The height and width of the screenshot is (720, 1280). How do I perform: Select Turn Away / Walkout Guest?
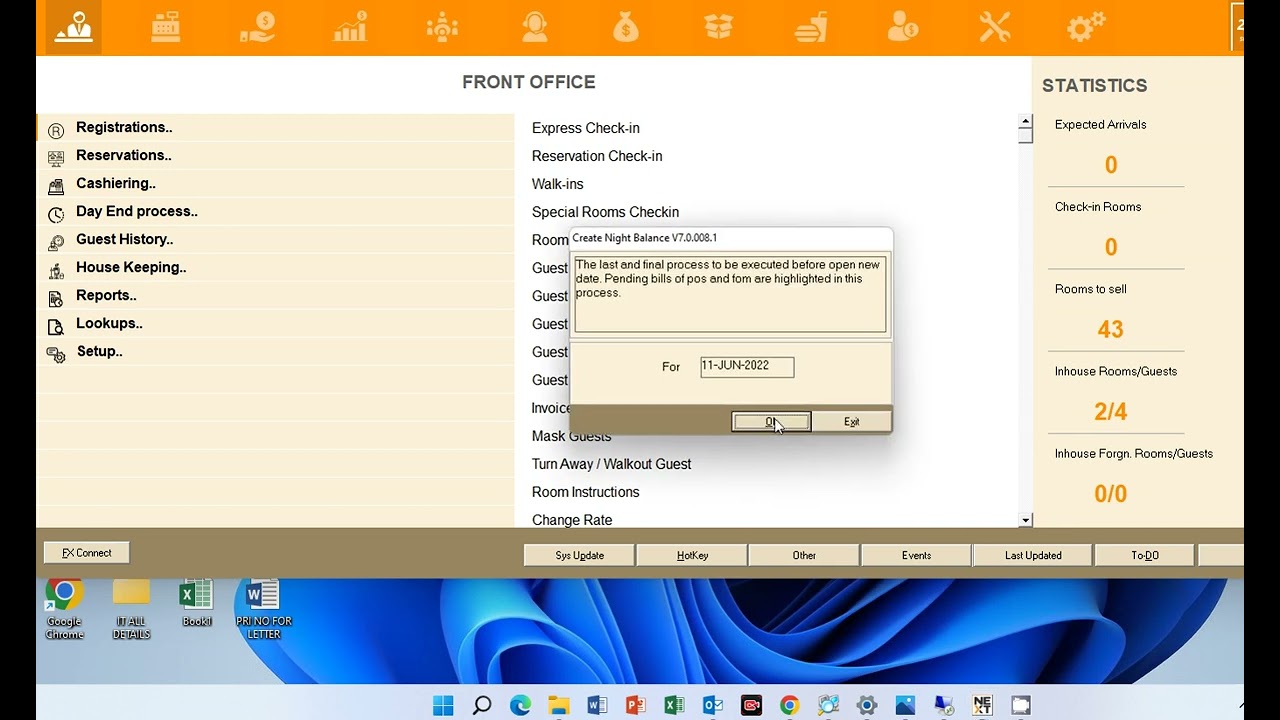(x=612, y=464)
